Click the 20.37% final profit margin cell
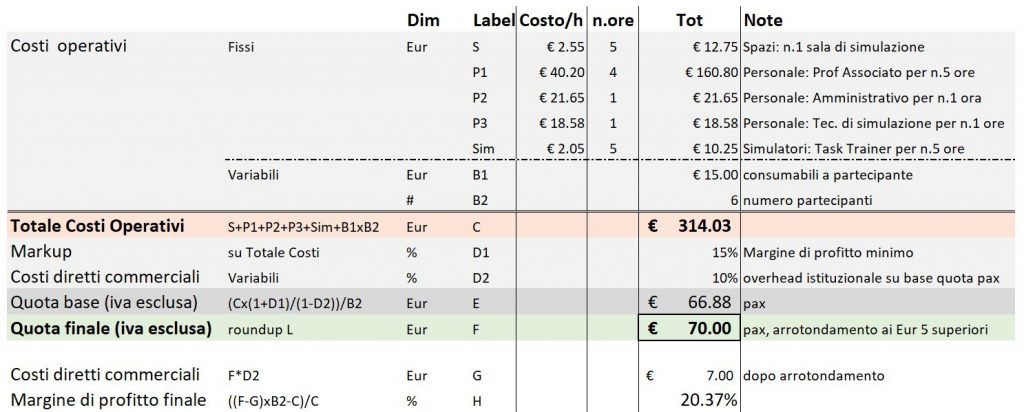The height and width of the screenshot is (412, 1024). click(x=688, y=400)
